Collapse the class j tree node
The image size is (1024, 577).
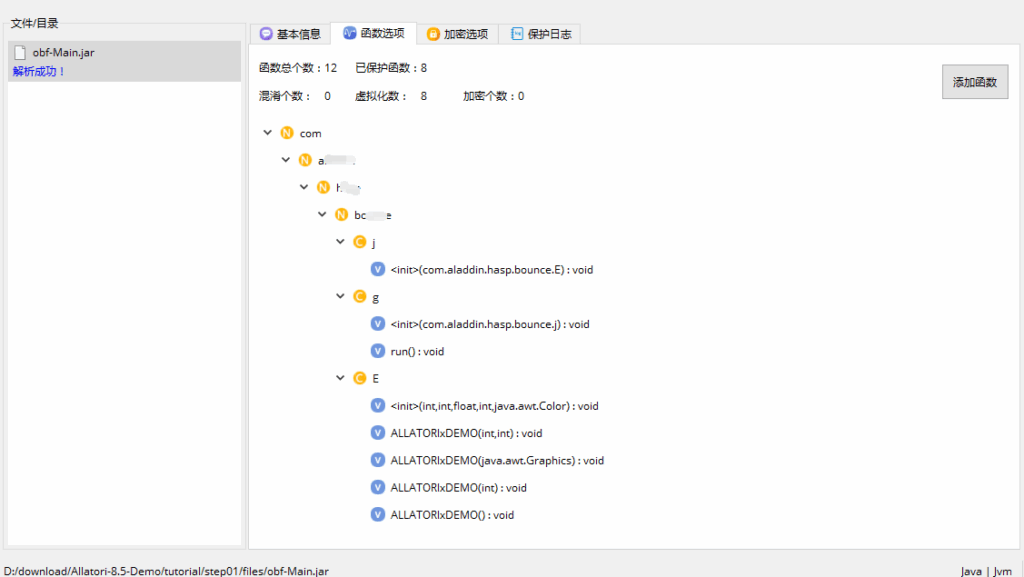pyautogui.click(x=341, y=242)
